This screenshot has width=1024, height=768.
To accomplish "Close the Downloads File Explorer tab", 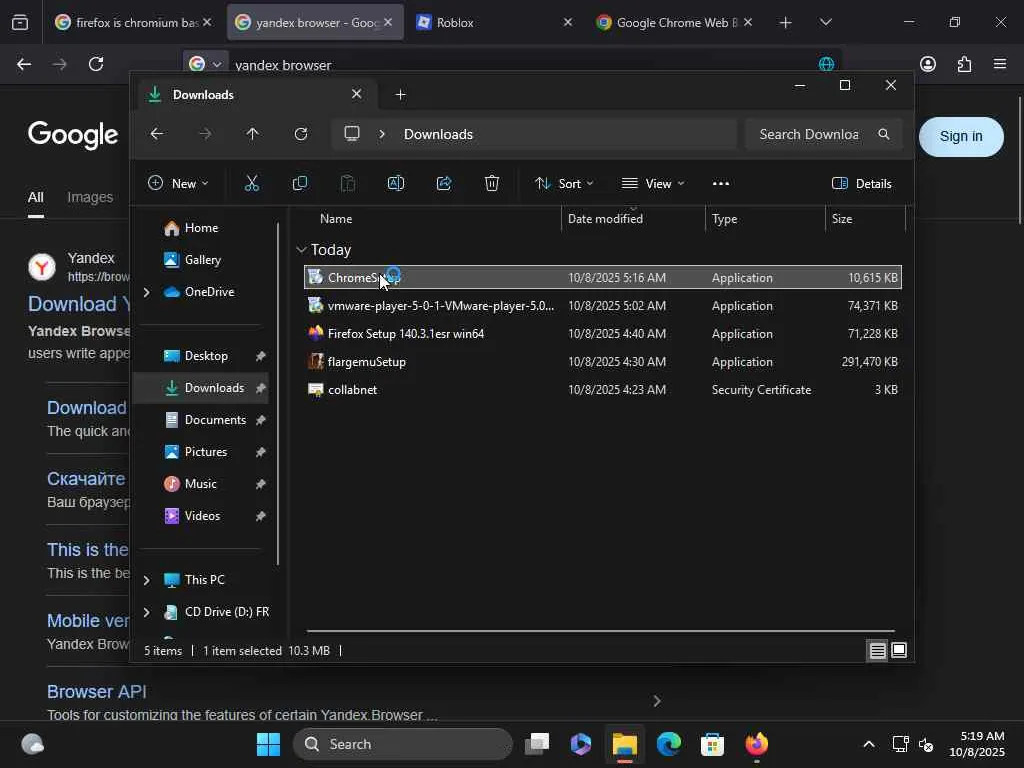I will [x=357, y=94].
